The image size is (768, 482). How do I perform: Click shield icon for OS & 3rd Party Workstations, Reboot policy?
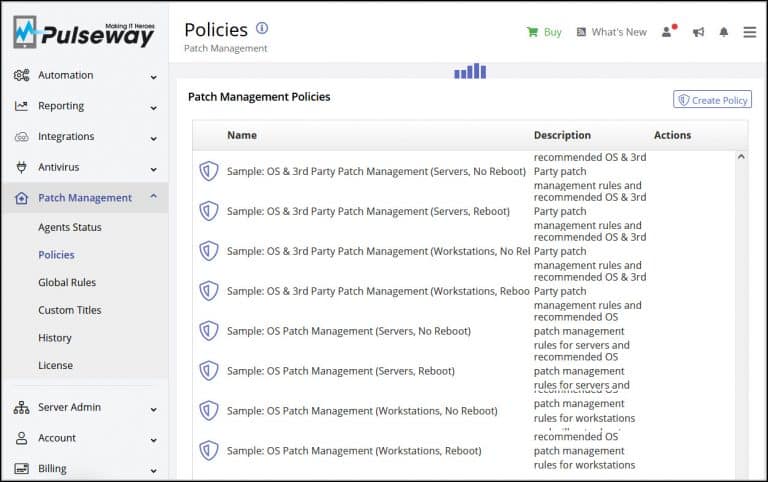tap(209, 291)
